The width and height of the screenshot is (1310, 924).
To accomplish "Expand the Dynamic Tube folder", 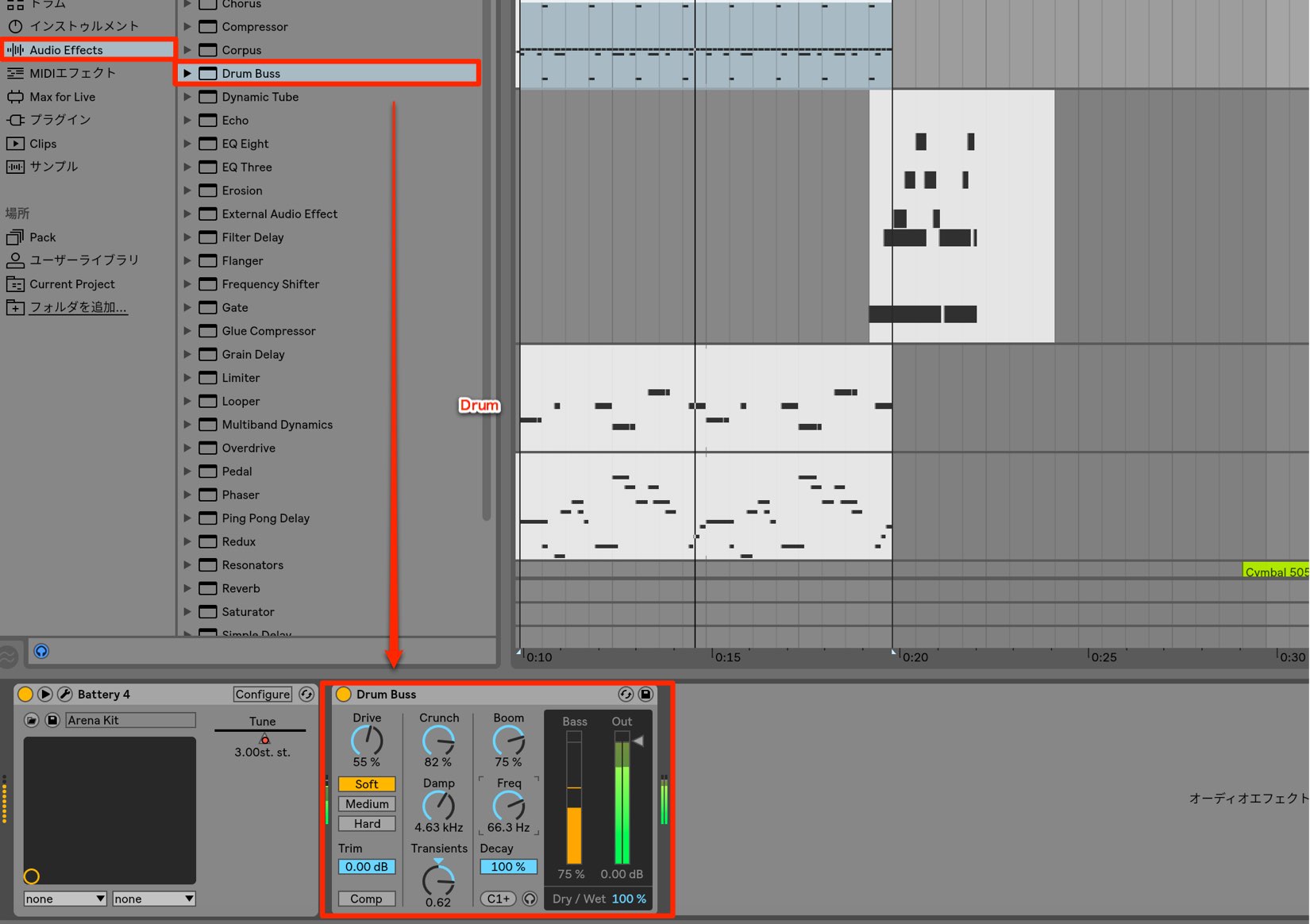I will 187,97.
